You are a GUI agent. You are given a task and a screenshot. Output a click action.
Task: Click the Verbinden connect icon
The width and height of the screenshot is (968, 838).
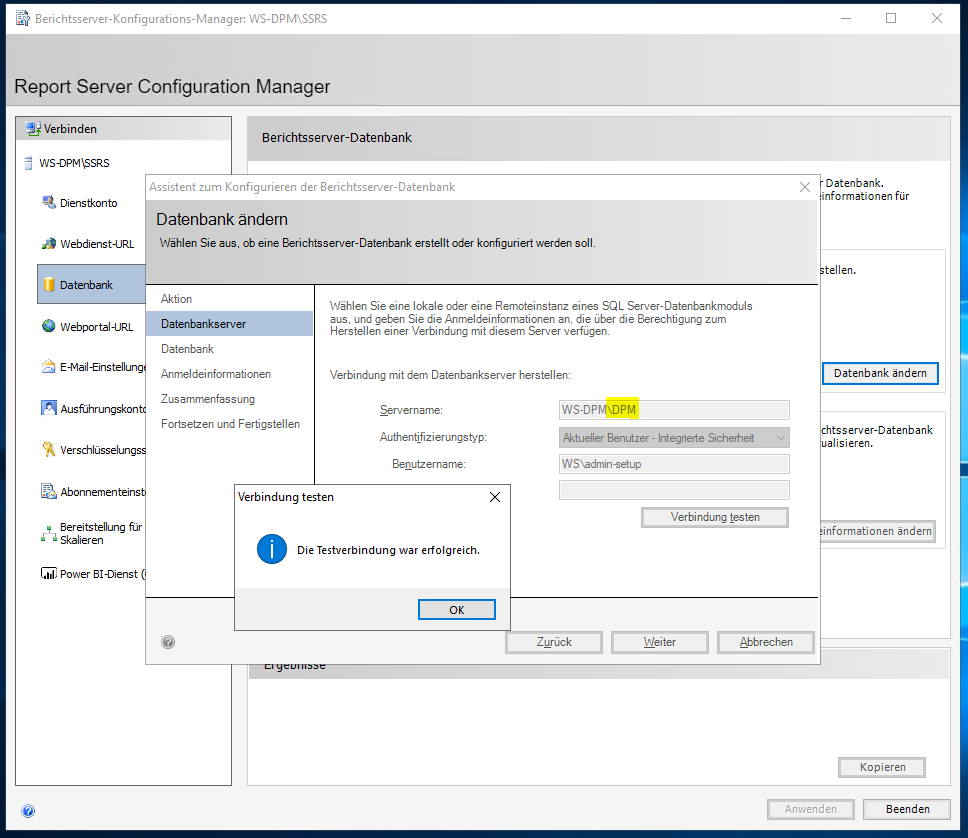[33, 128]
